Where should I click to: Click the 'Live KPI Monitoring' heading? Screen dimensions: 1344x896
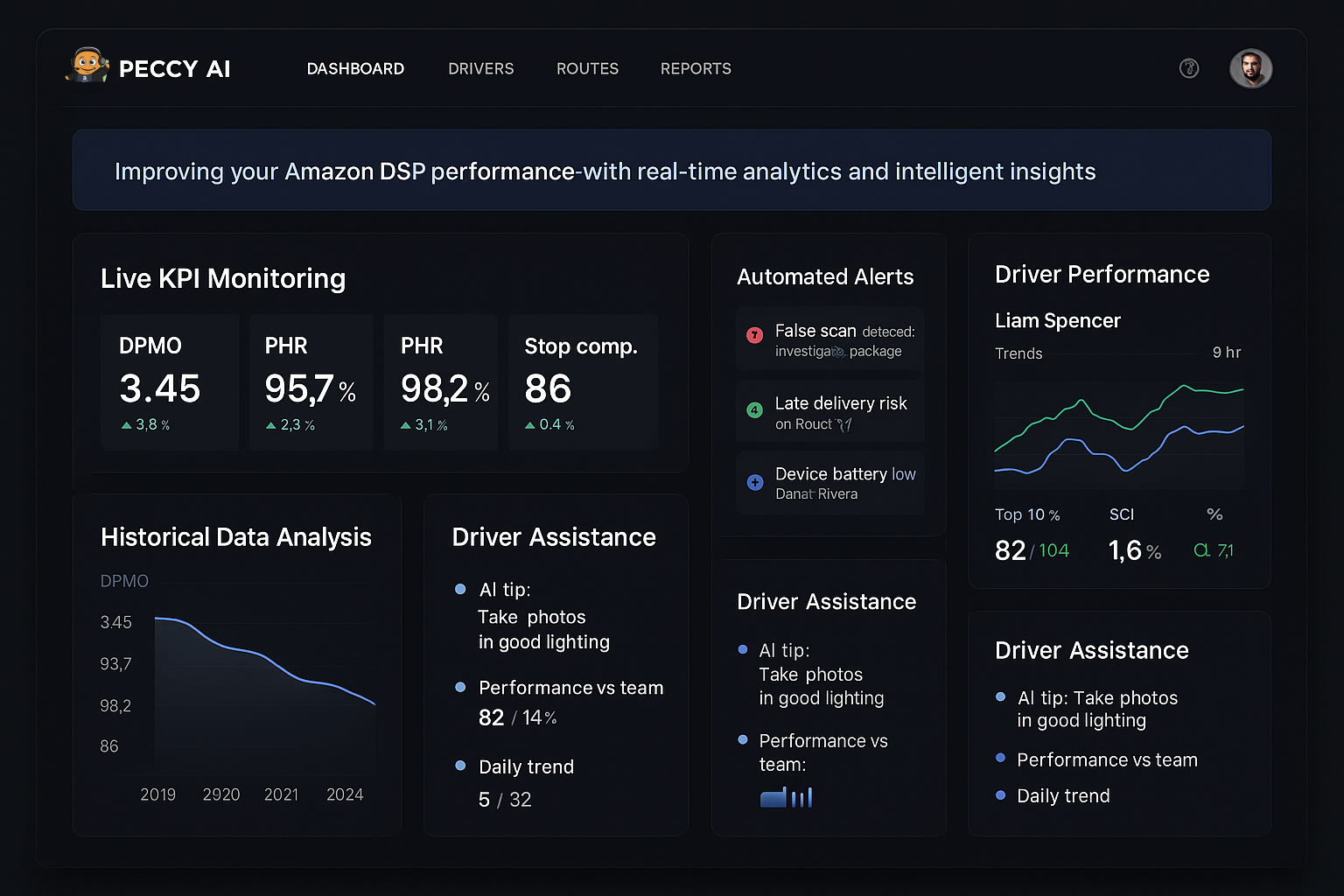pos(223,278)
